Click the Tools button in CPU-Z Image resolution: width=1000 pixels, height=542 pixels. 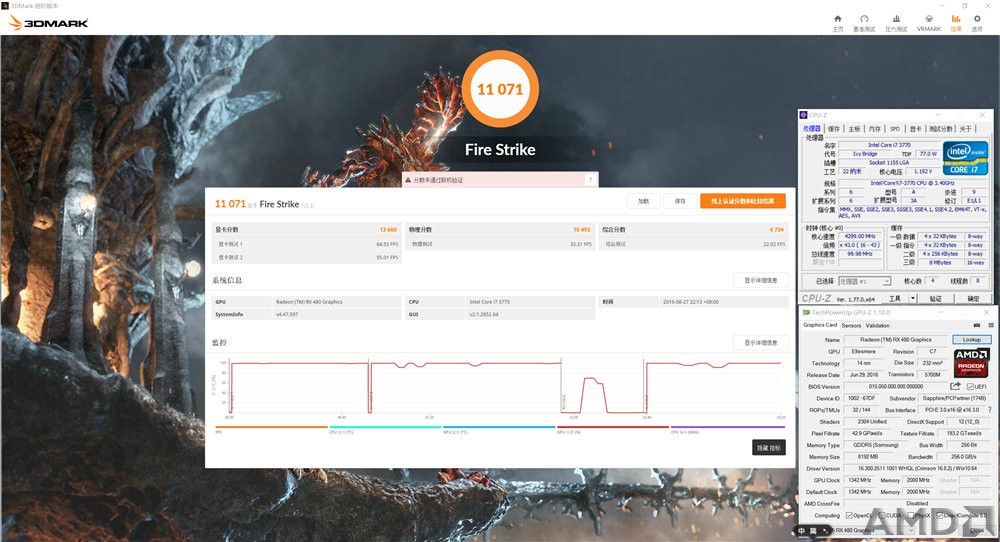[895, 298]
